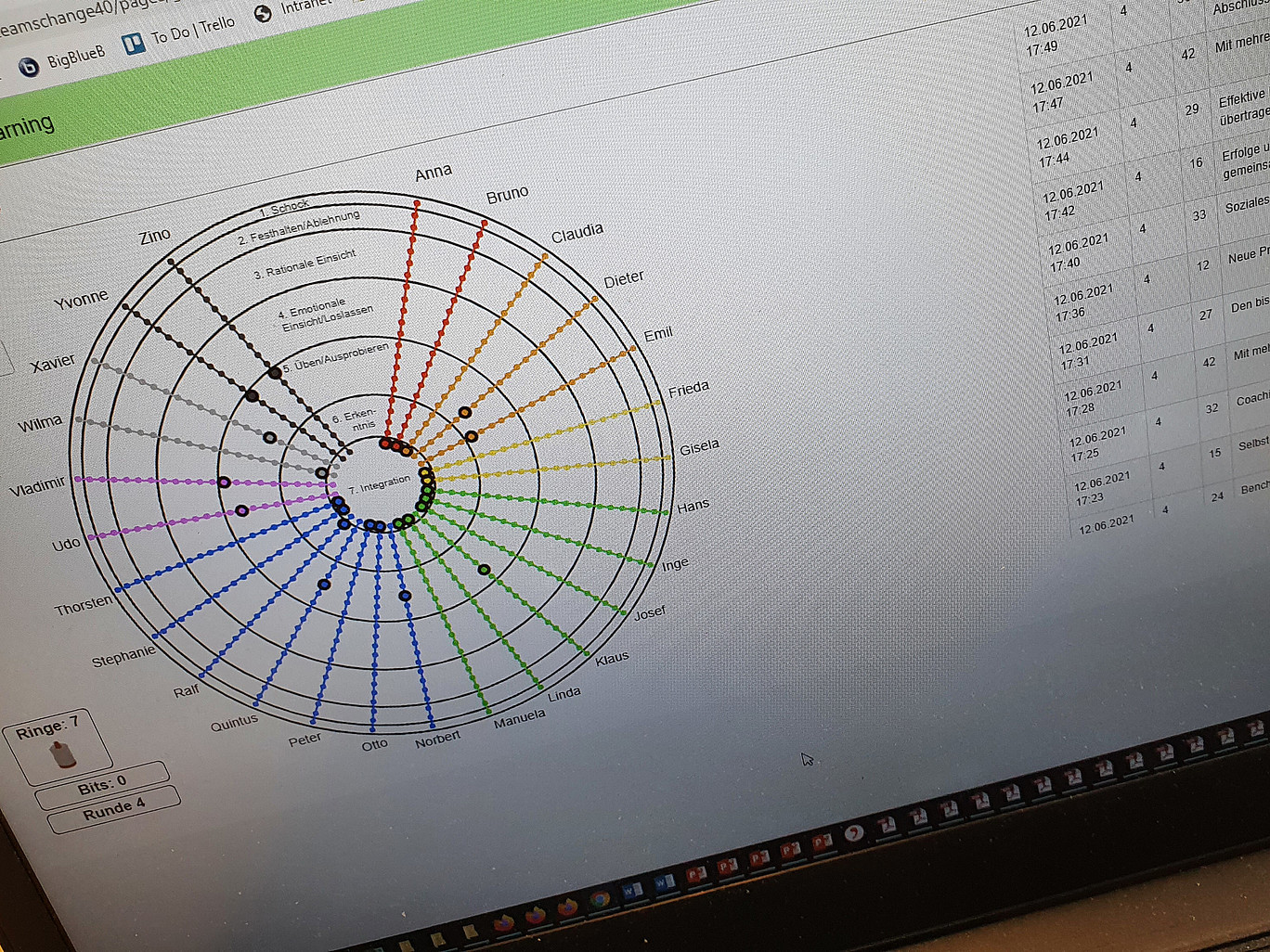Click the second Word window on the taskbar
The width and height of the screenshot is (1270, 952).
[665, 882]
